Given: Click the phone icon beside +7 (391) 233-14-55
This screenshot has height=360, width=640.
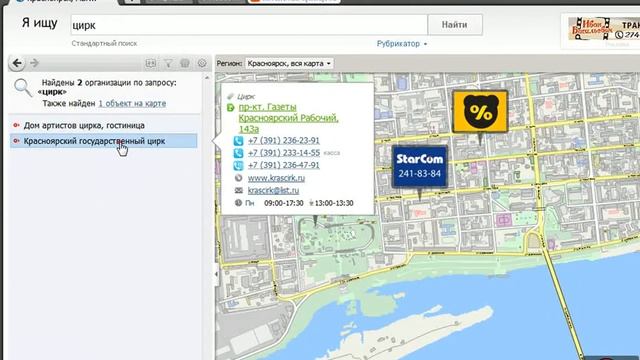Looking at the screenshot, I should 238,153.
